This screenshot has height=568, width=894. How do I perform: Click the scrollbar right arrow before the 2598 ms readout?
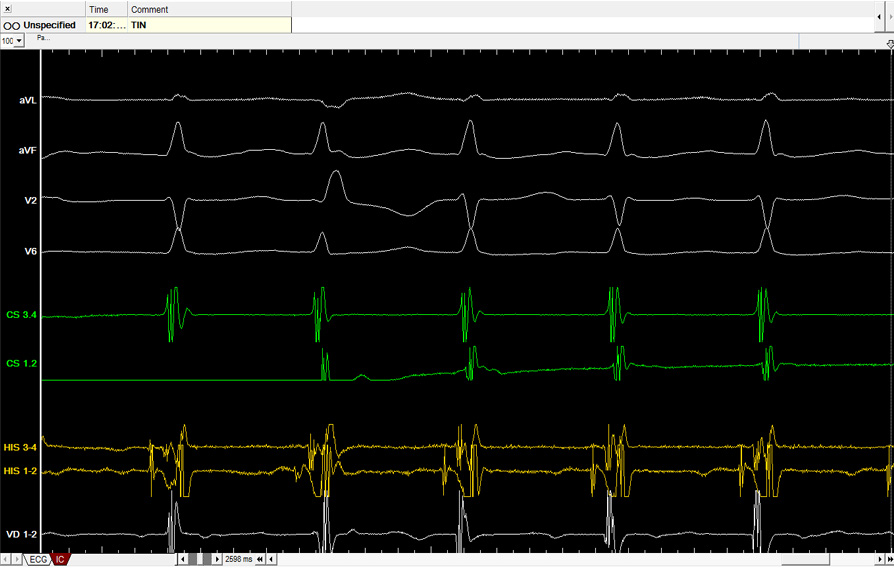tap(219, 559)
